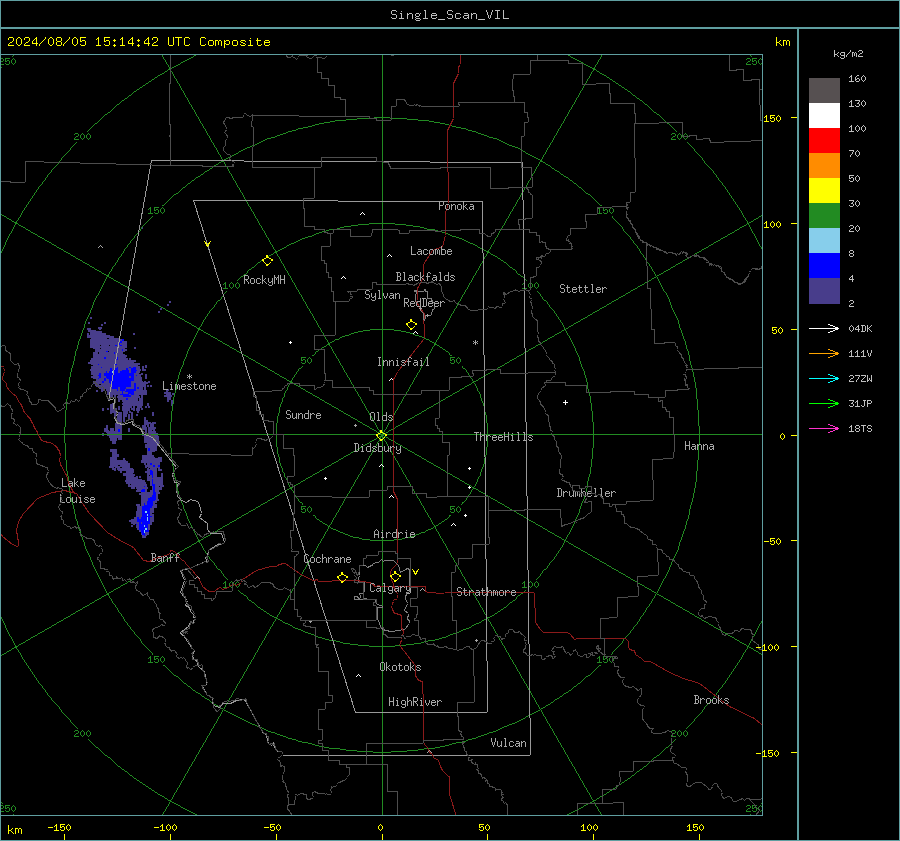Click the blue VIL echo tail near Lake Louise
This screenshot has width=900, height=841.
point(146,520)
